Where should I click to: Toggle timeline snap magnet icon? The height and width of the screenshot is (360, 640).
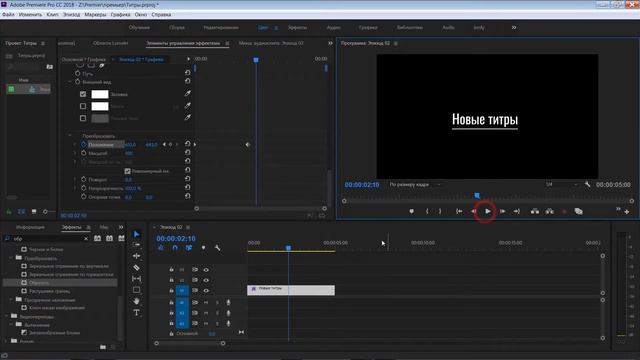coord(175,248)
